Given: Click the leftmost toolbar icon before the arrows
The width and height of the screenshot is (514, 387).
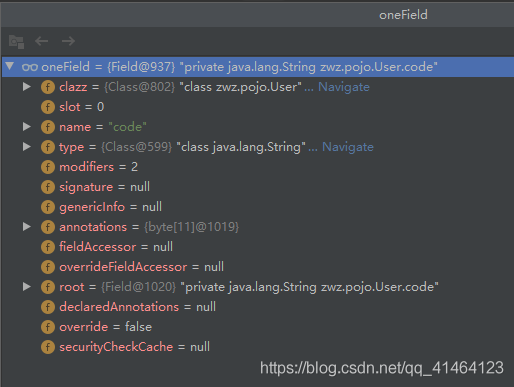Looking at the screenshot, I should click(x=16, y=42).
